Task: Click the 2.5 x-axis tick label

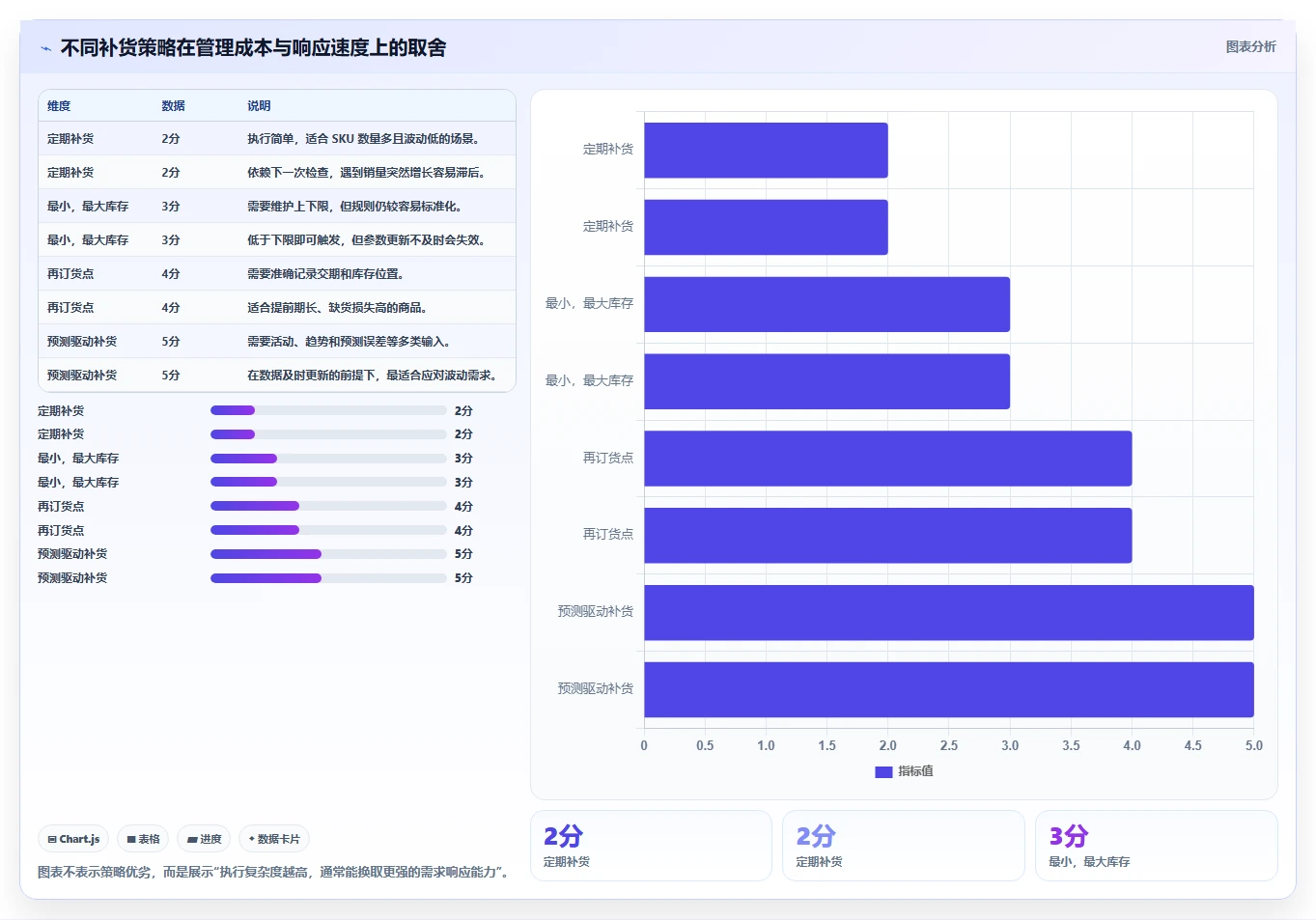Action: coord(949,745)
